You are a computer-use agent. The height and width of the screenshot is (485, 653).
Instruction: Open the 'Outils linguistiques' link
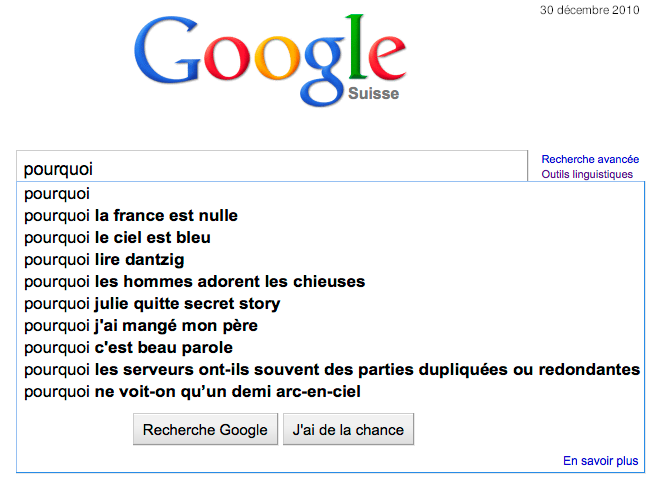587,174
